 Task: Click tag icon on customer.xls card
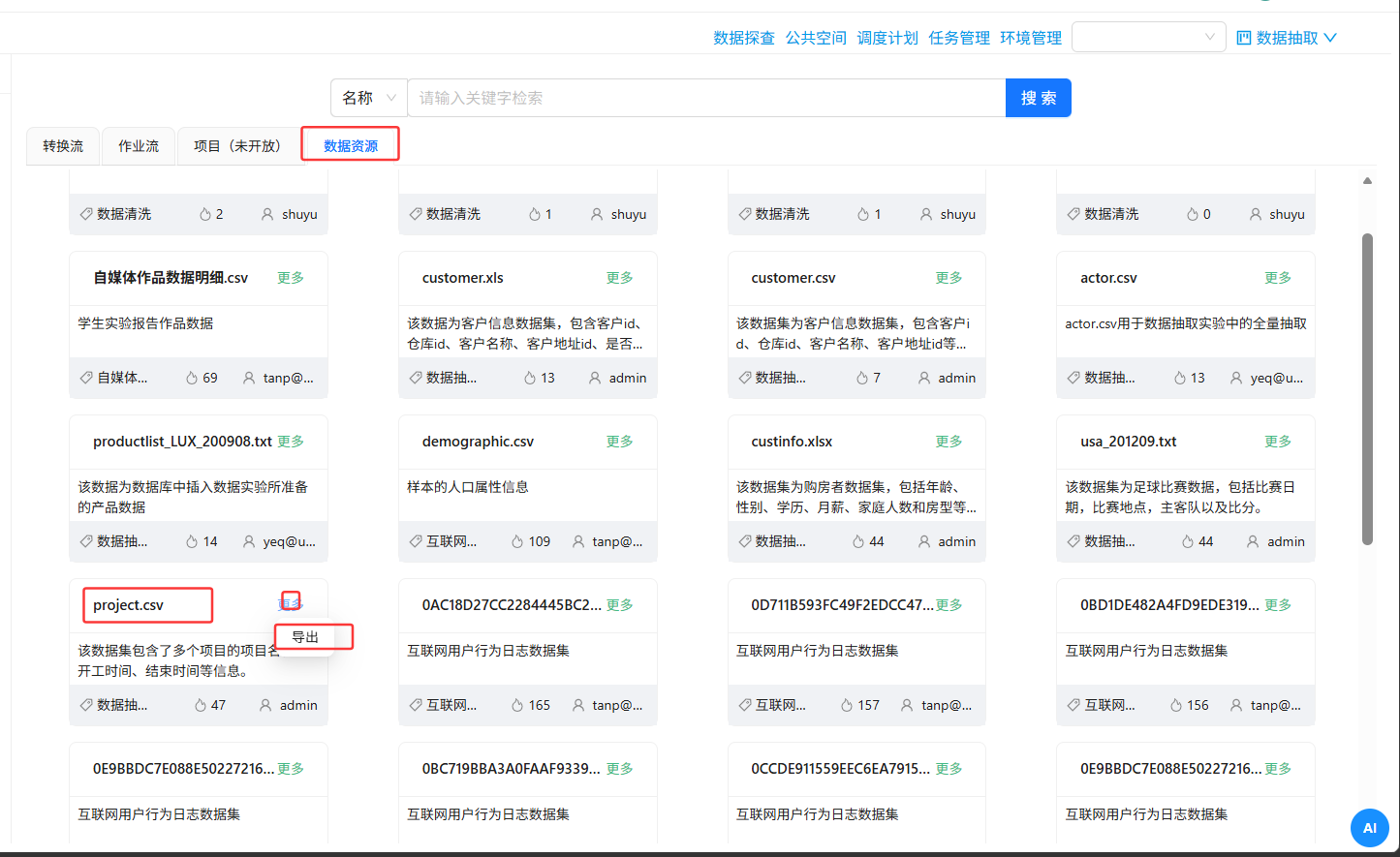pyautogui.click(x=416, y=378)
